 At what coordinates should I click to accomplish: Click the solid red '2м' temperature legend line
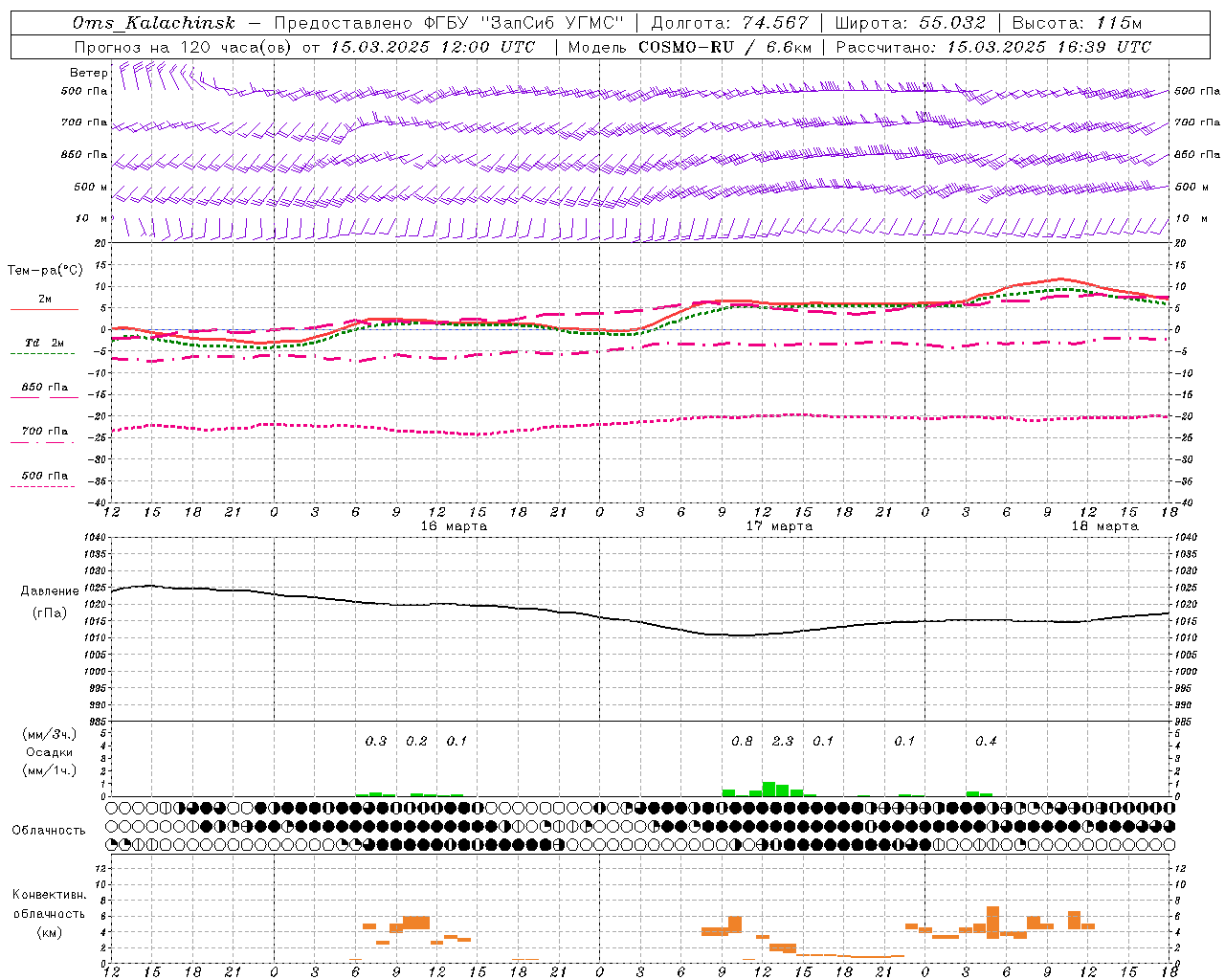point(44,309)
